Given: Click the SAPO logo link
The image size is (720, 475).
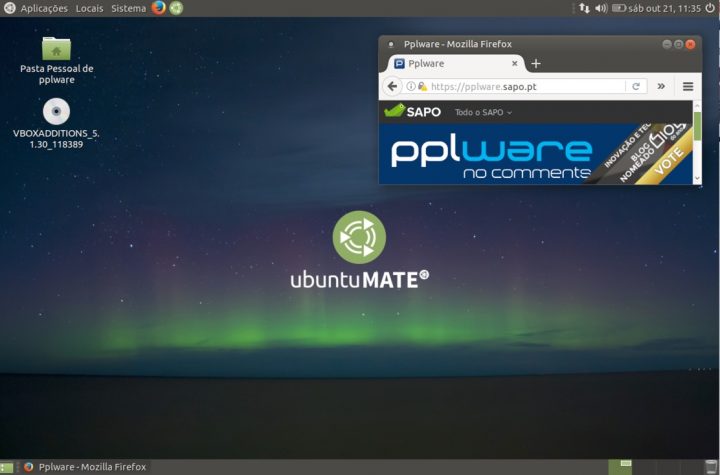Looking at the screenshot, I should (413, 112).
